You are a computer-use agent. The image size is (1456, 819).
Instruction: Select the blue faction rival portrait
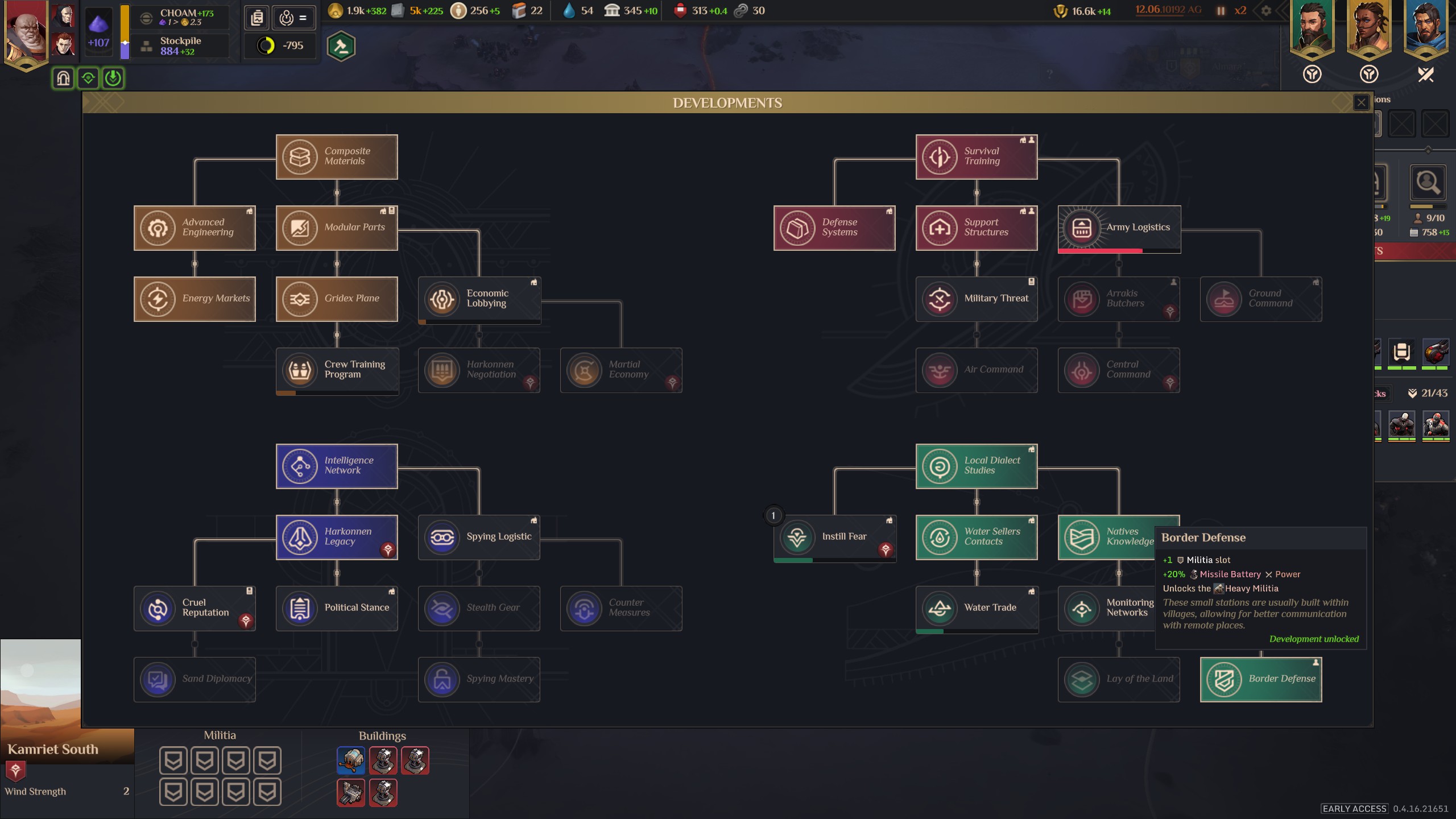1426,27
